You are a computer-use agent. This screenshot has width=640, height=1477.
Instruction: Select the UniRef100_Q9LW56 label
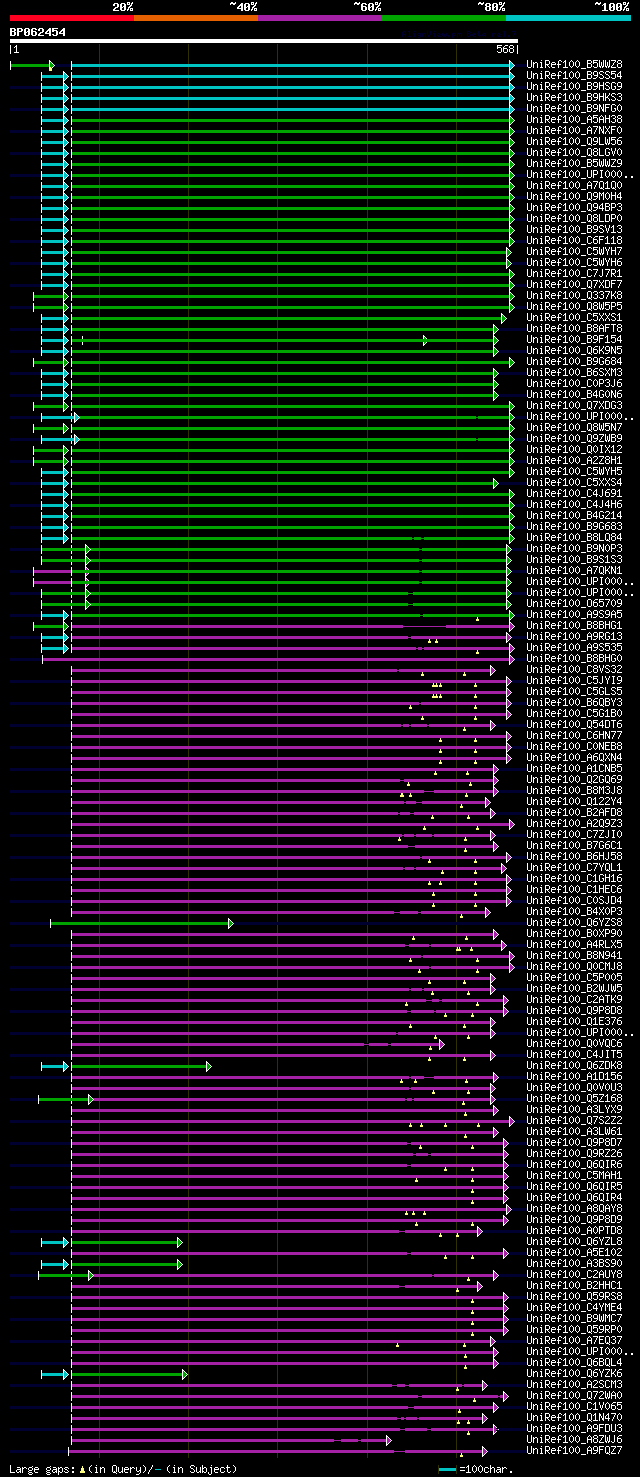coord(574,141)
